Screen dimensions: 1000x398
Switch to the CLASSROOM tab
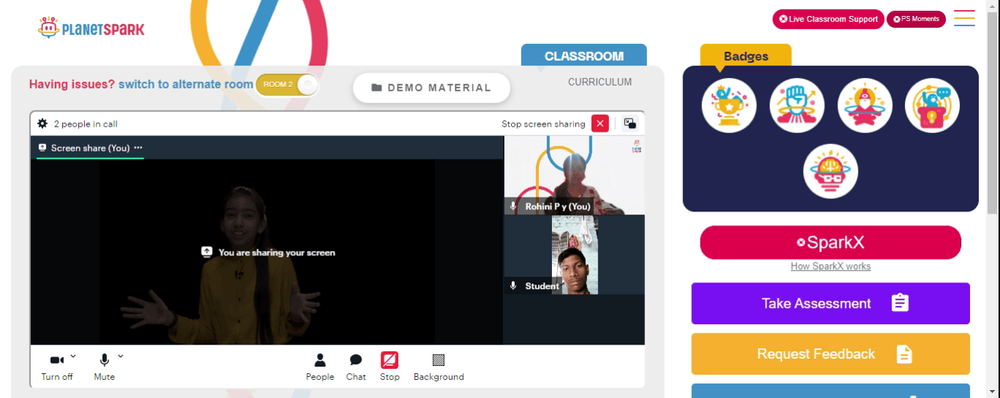point(584,55)
